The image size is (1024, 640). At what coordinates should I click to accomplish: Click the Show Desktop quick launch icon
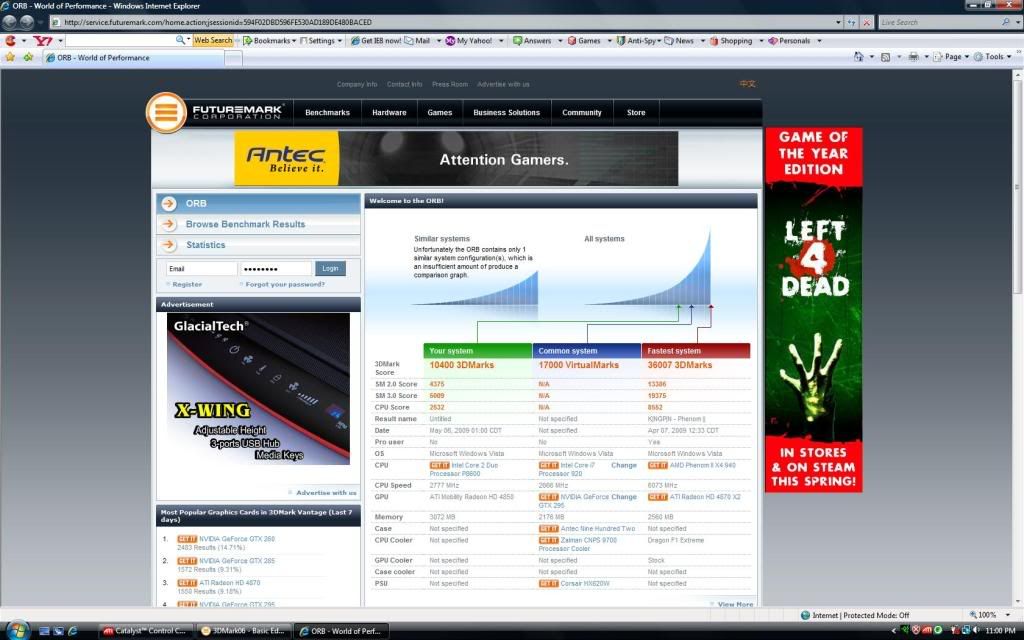pyautogui.click(x=44, y=631)
